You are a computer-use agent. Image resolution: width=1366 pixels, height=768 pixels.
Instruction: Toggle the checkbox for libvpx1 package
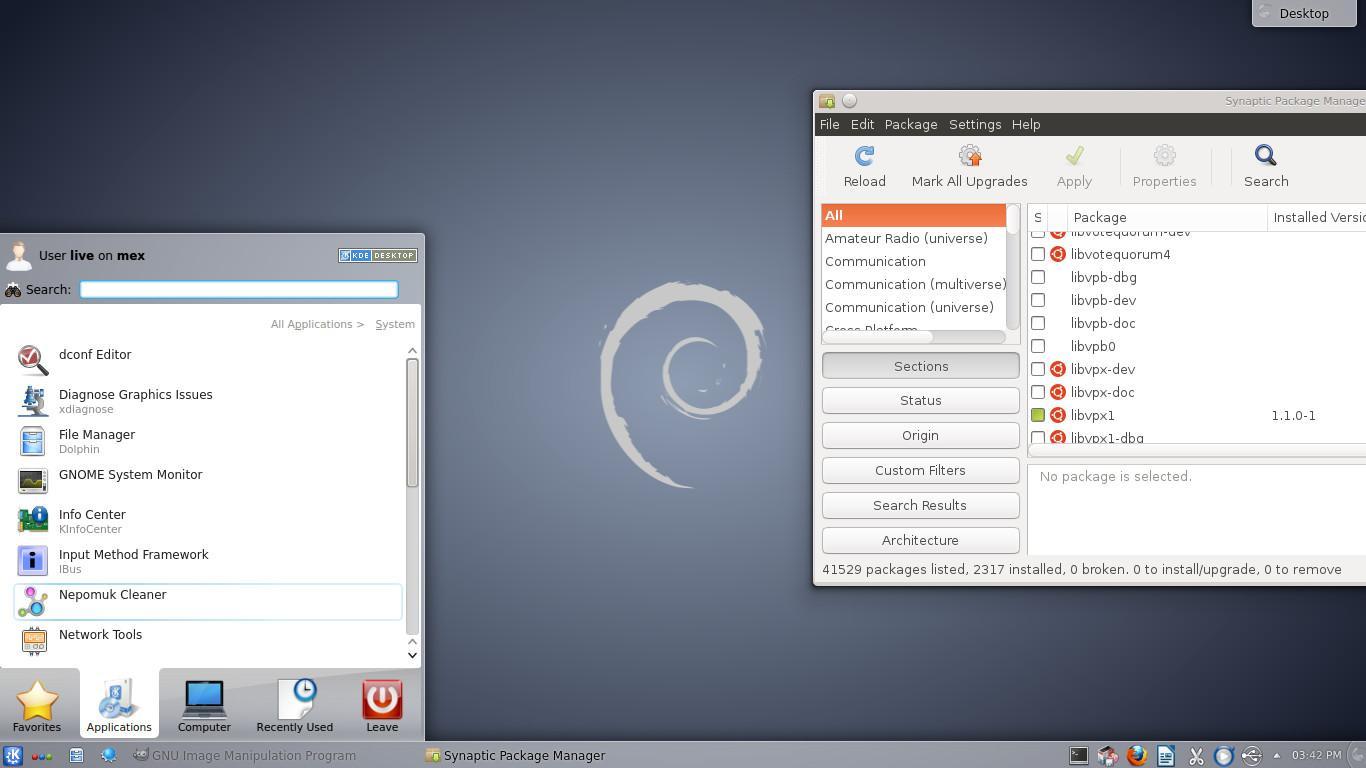(x=1038, y=415)
